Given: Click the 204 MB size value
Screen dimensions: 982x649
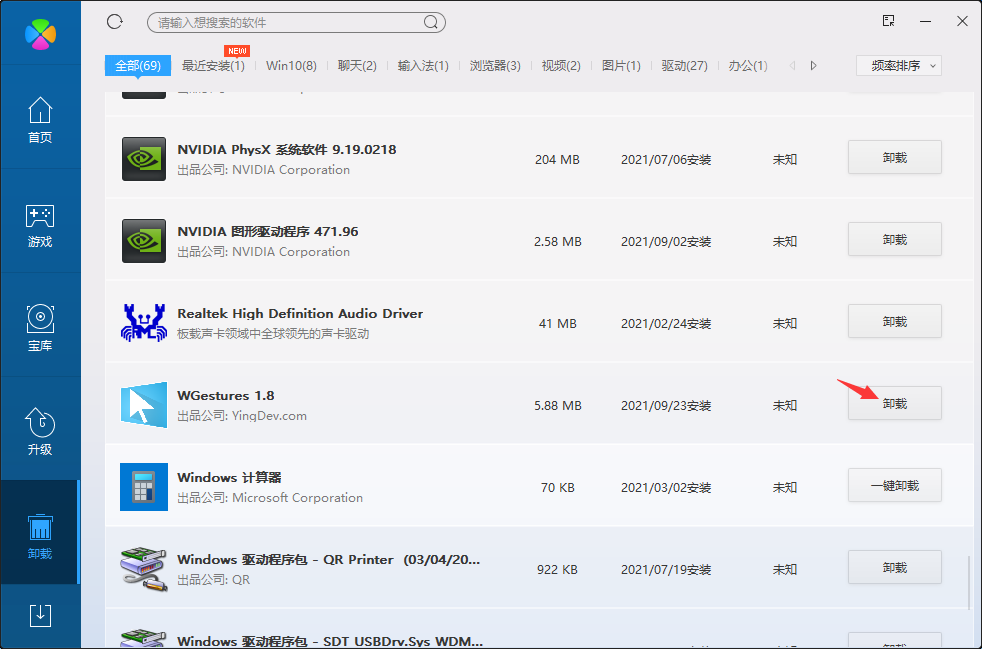Looking at the screenshot, I should click(557, 160).
